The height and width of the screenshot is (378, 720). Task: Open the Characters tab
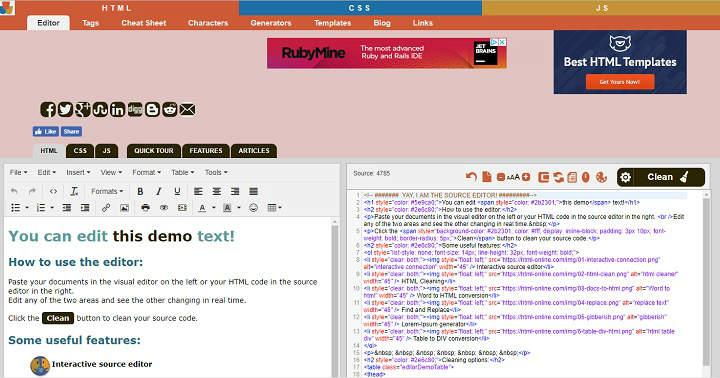208,23
